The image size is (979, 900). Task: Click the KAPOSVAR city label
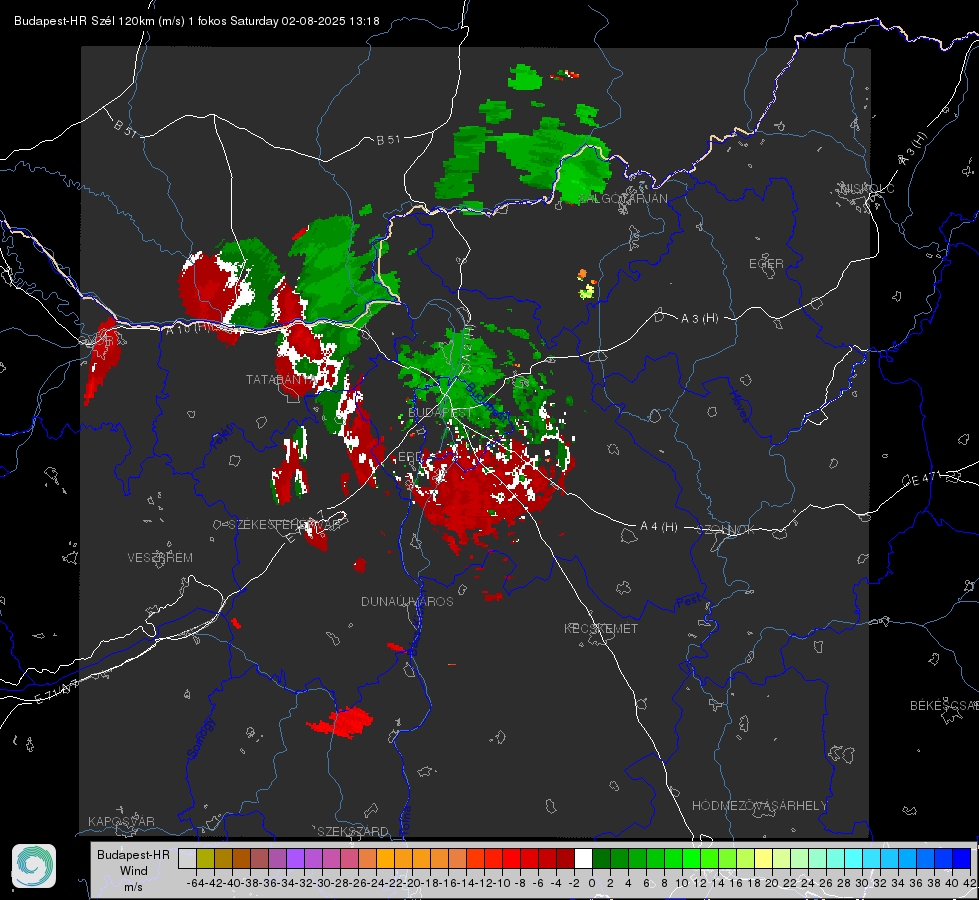121,821
